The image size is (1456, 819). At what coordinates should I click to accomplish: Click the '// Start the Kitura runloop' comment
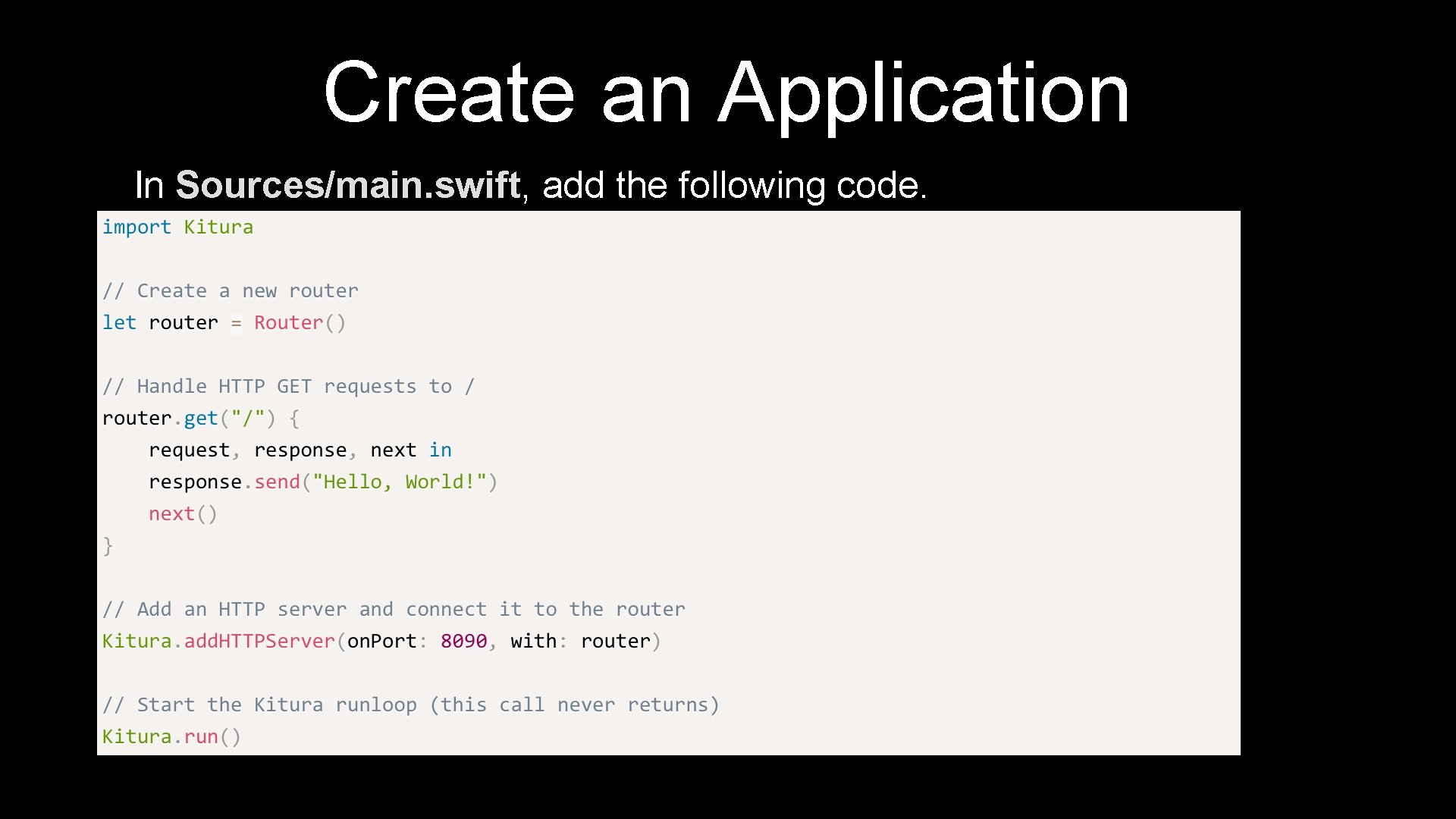[x=410, y=704]
